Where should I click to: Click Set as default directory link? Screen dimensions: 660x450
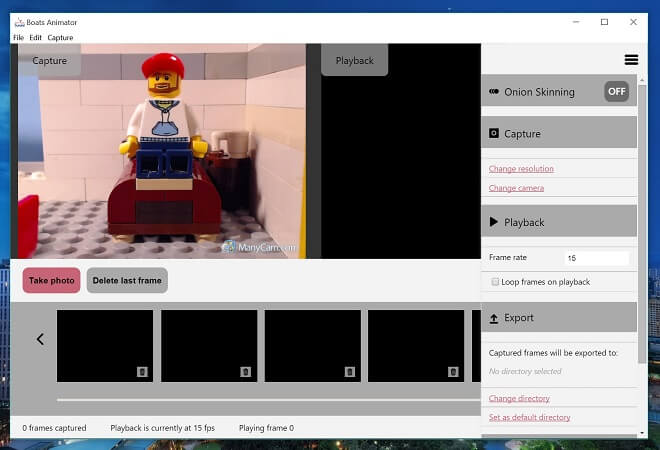point(530,417)
